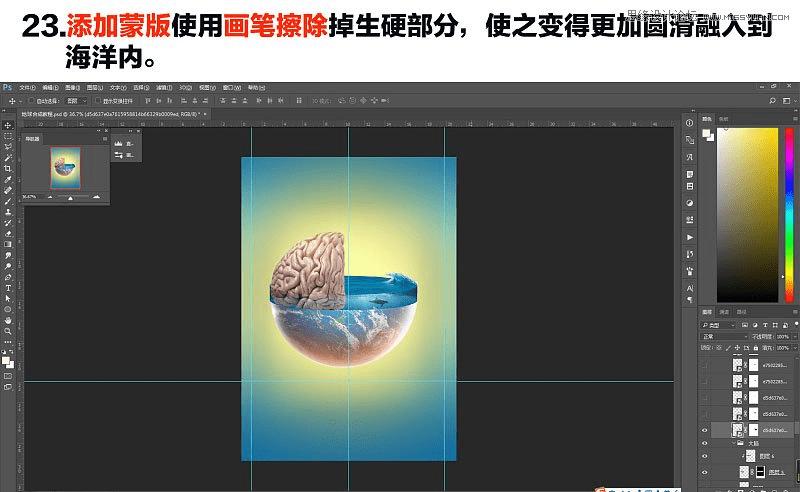Open the 文件(F) menu

coord(28,88)
